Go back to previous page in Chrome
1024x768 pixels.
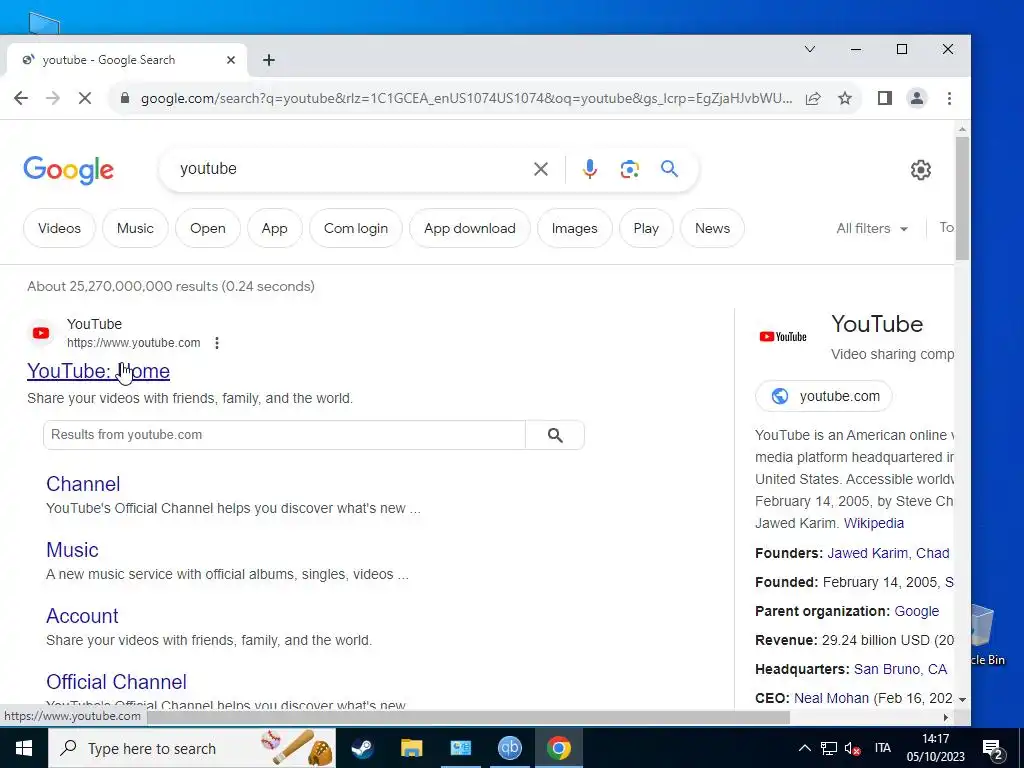pos(21,98)
